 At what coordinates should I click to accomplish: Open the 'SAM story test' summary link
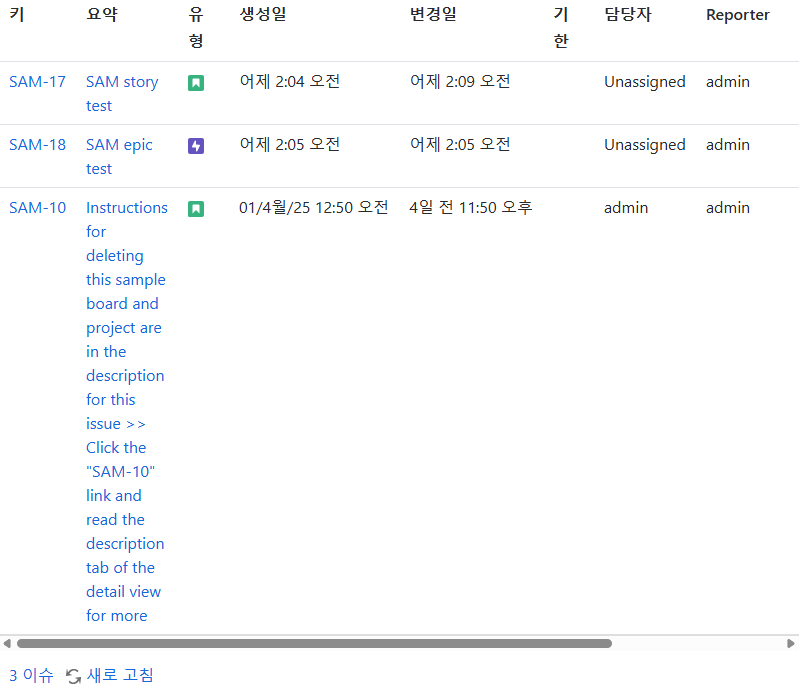click(122, 94)
